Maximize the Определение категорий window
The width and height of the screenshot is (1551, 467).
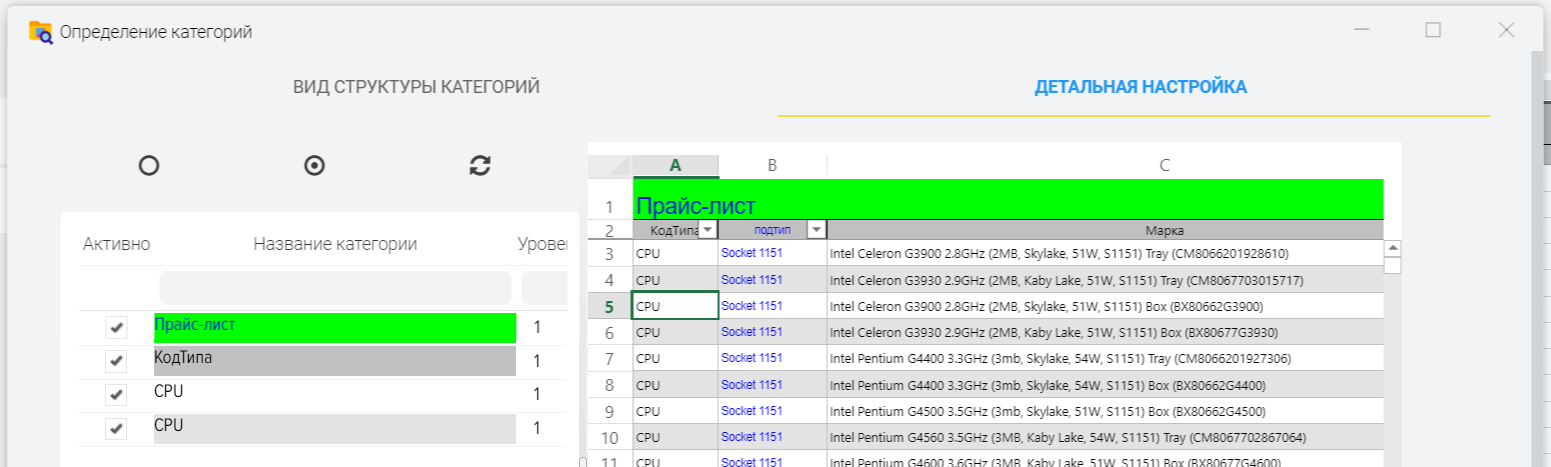pyautogui.click(x=1433, y=30)
